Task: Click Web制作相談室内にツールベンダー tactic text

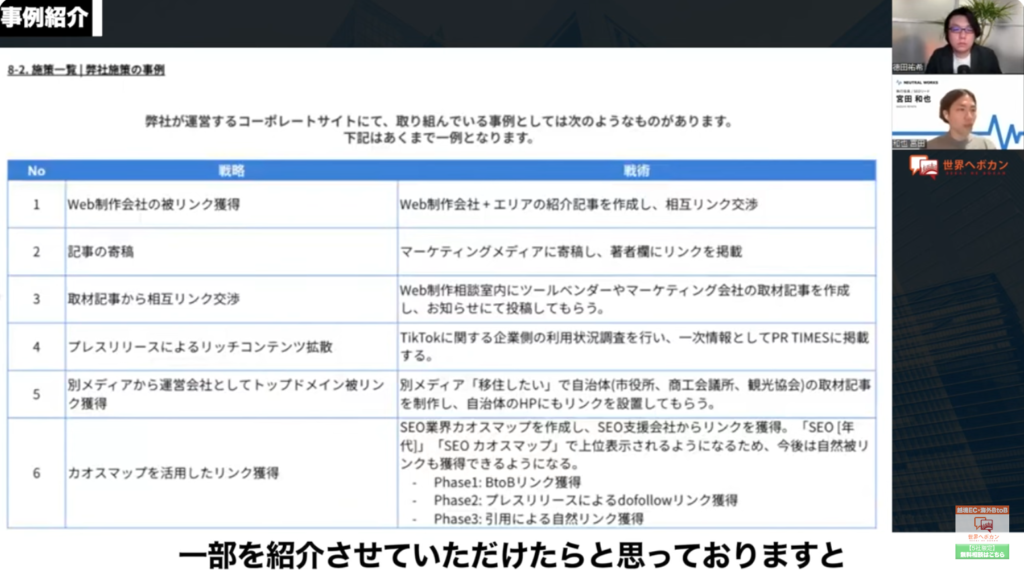Action: pos(625,299)
